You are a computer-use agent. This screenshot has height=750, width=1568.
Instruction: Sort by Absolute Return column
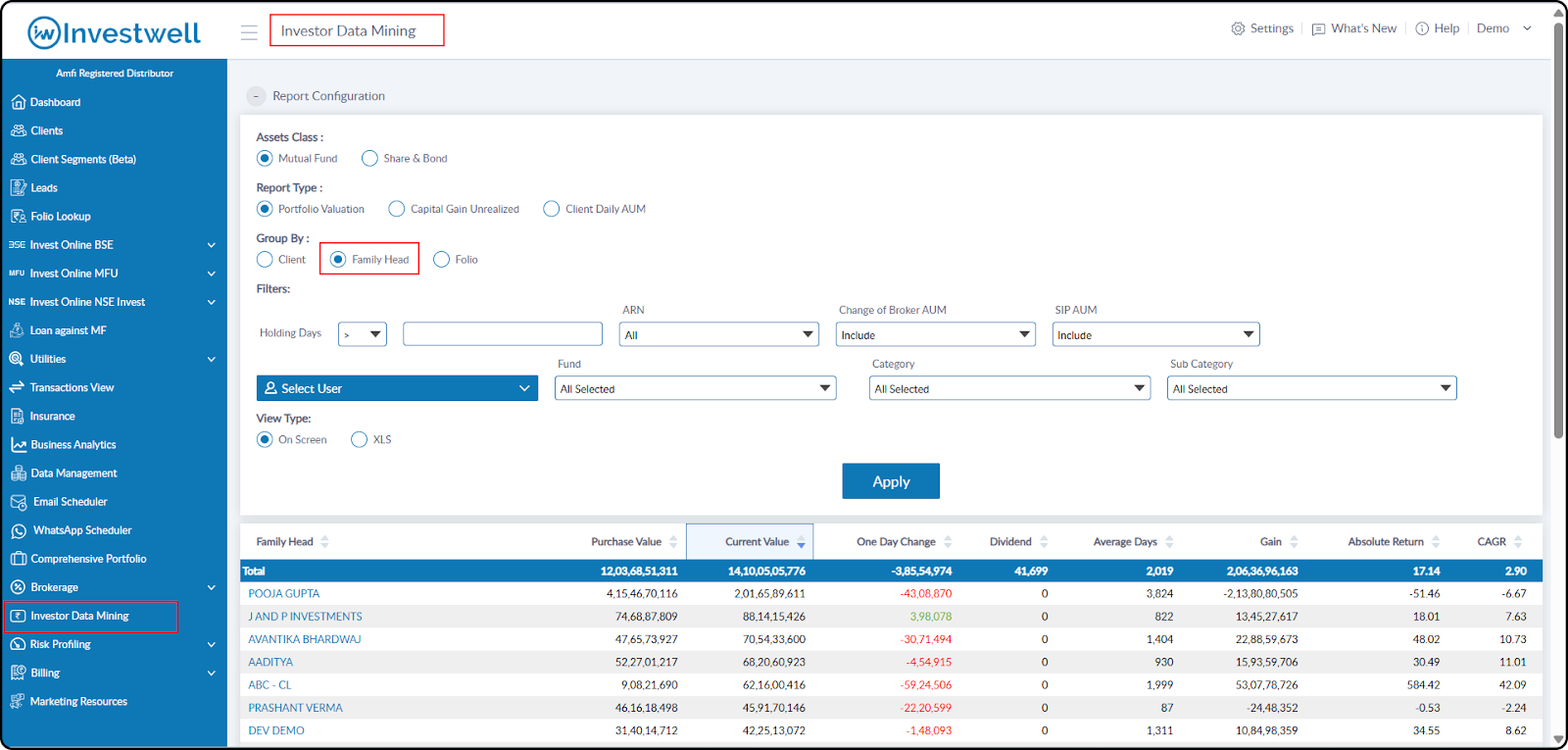click(x=1394, y=542)
